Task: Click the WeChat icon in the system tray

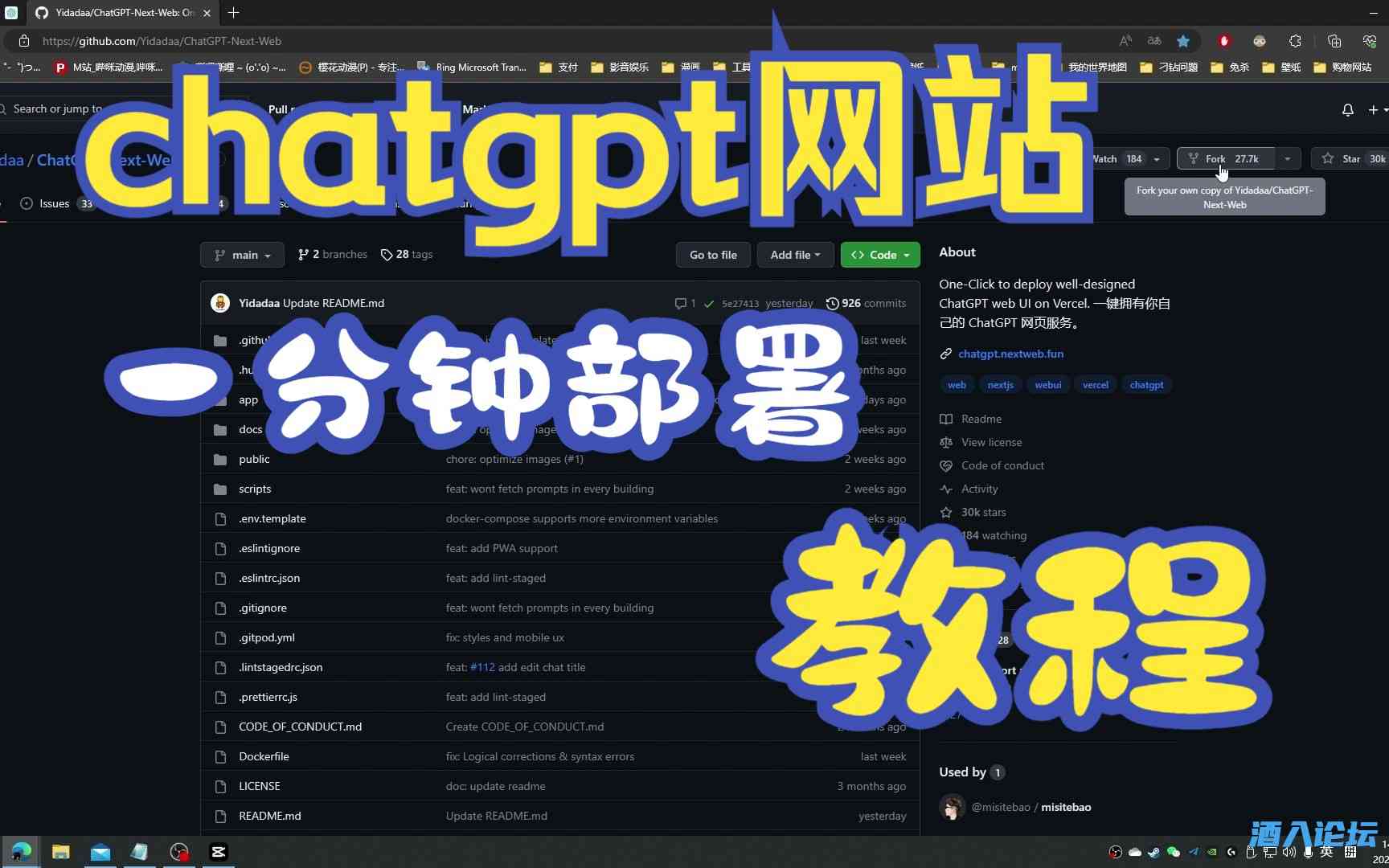Action: tap(1174, 852)
